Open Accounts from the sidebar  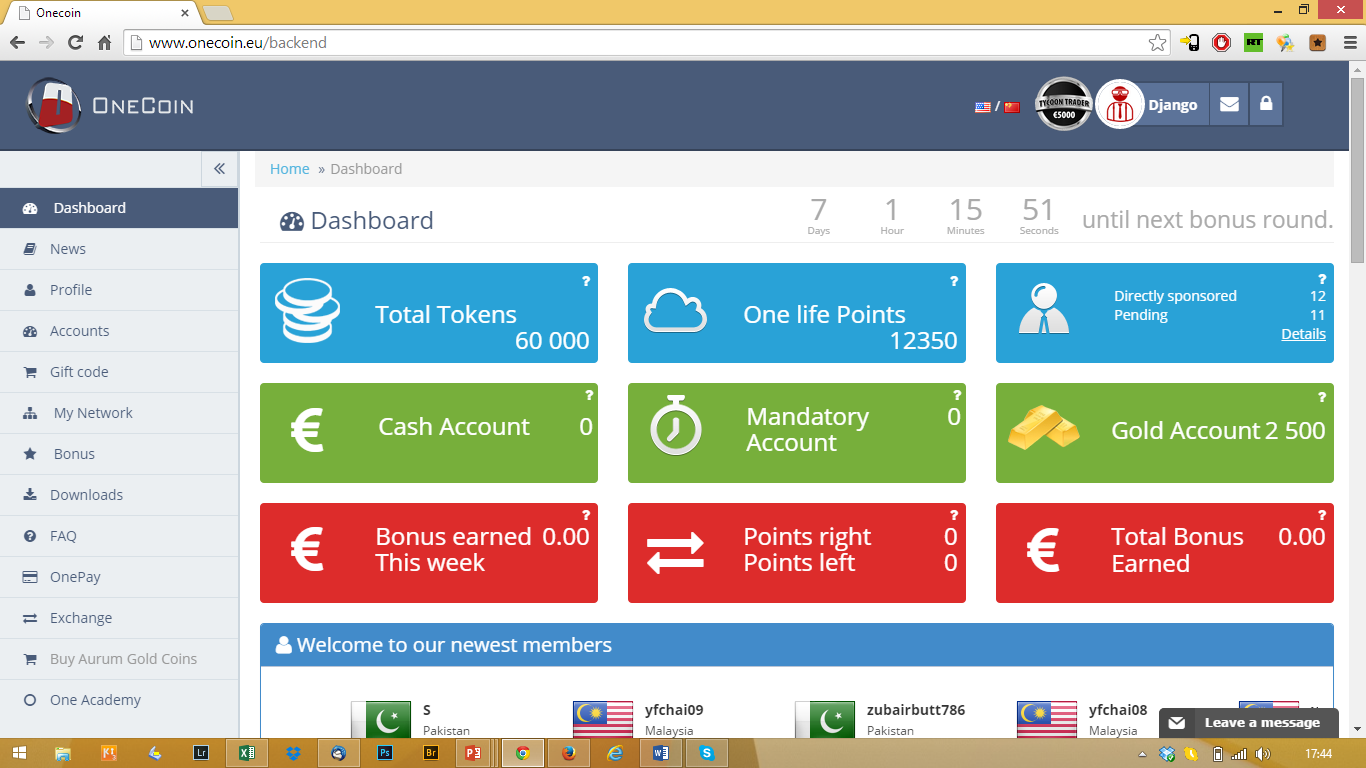(x=119, y=331)
